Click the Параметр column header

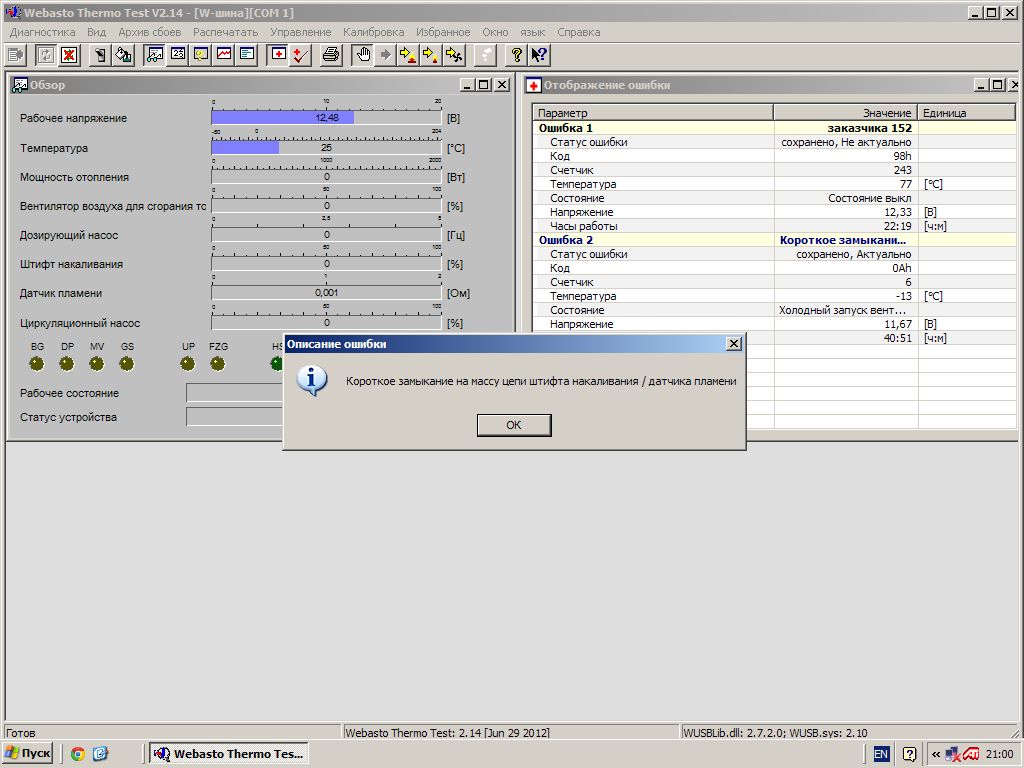[x=653, y=112]
